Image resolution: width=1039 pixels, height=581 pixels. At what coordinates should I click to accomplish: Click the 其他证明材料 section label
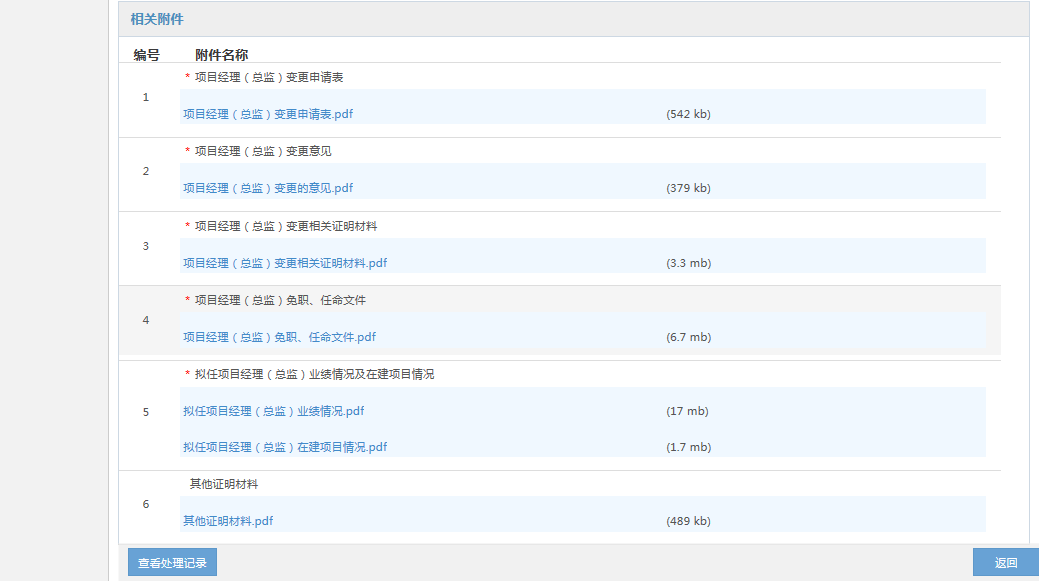[x=224, y=484]
